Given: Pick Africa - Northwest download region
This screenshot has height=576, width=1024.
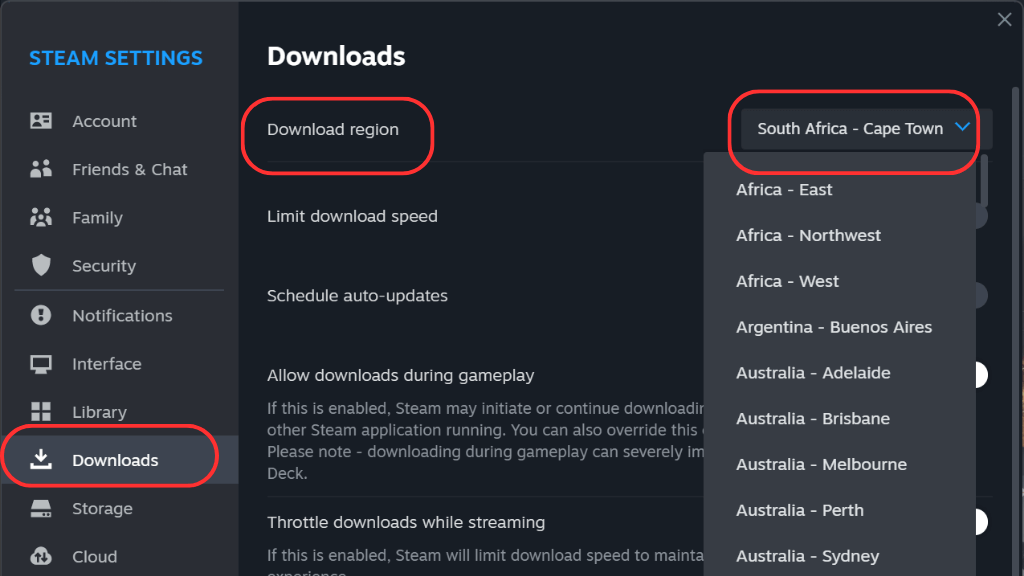Looking at the screenshot, I should 808,235.
